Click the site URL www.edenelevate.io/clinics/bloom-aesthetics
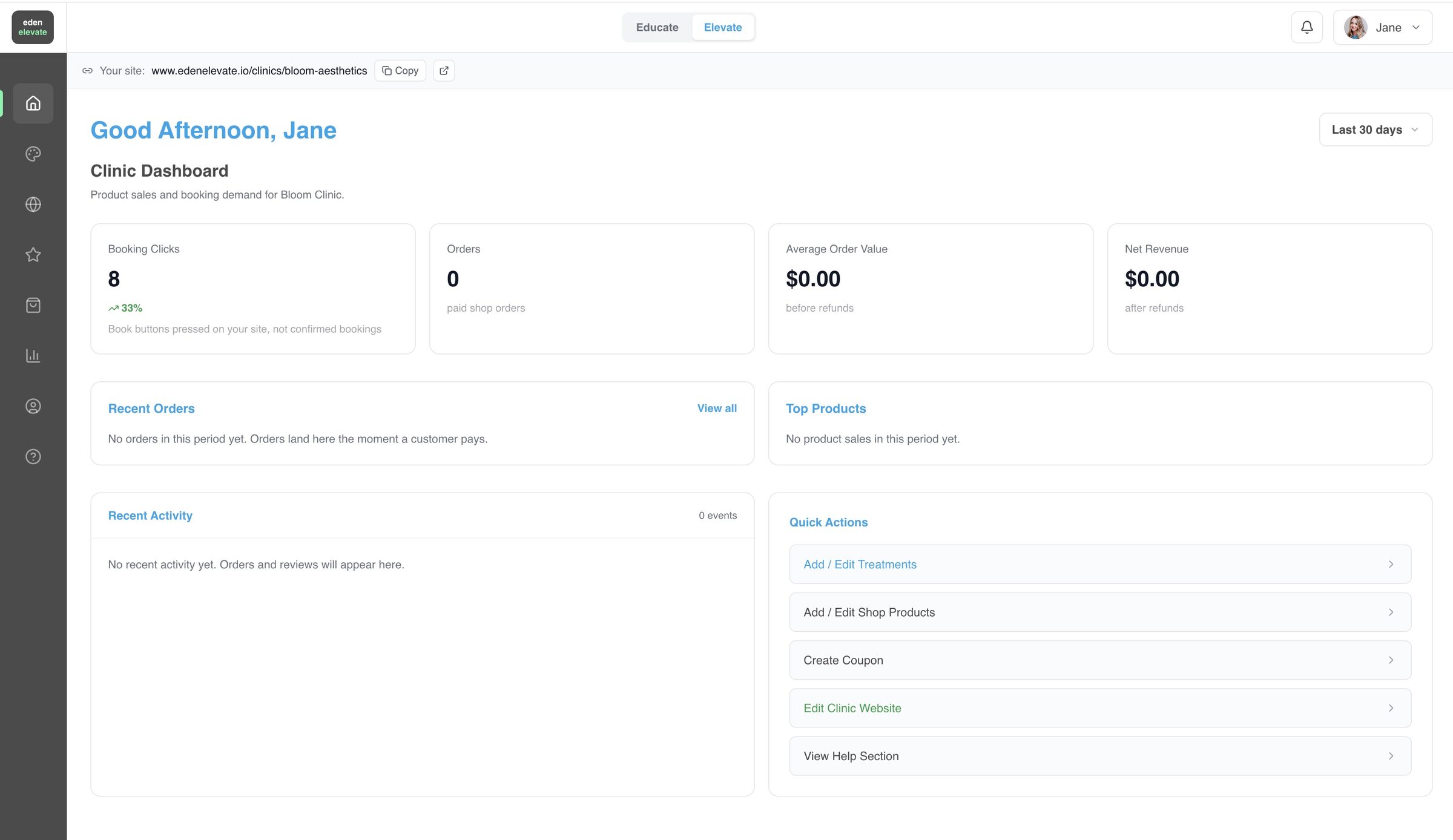 259,71
